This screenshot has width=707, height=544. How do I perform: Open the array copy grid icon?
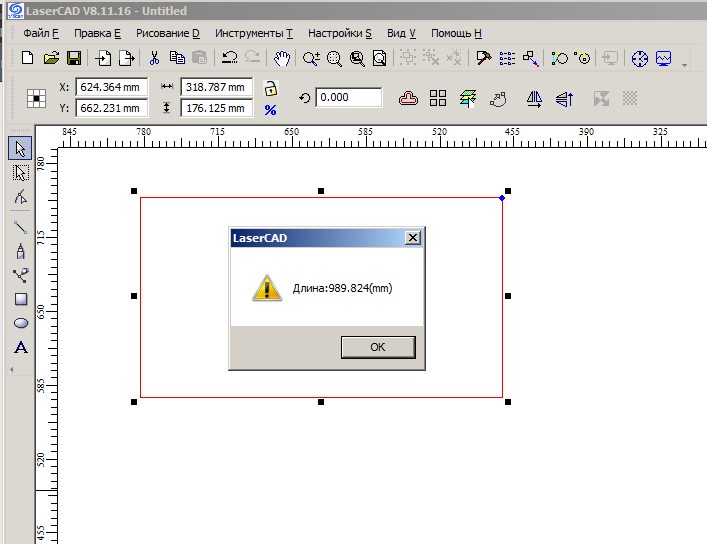[x=438, y=98]
